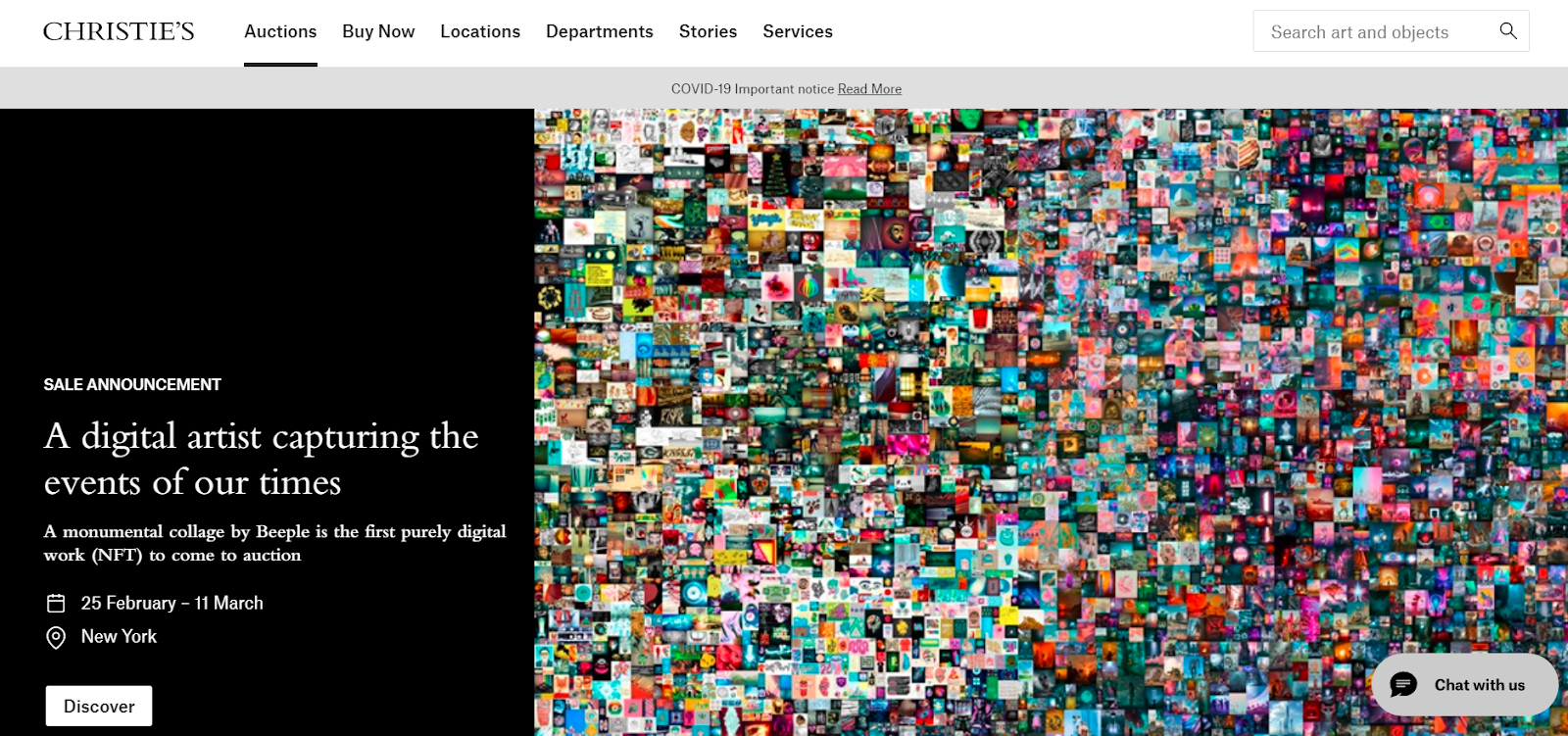Image resolution: width=1568 pixels, height=736 pixels.
Task: Click the Discover button
Action: 99,706
